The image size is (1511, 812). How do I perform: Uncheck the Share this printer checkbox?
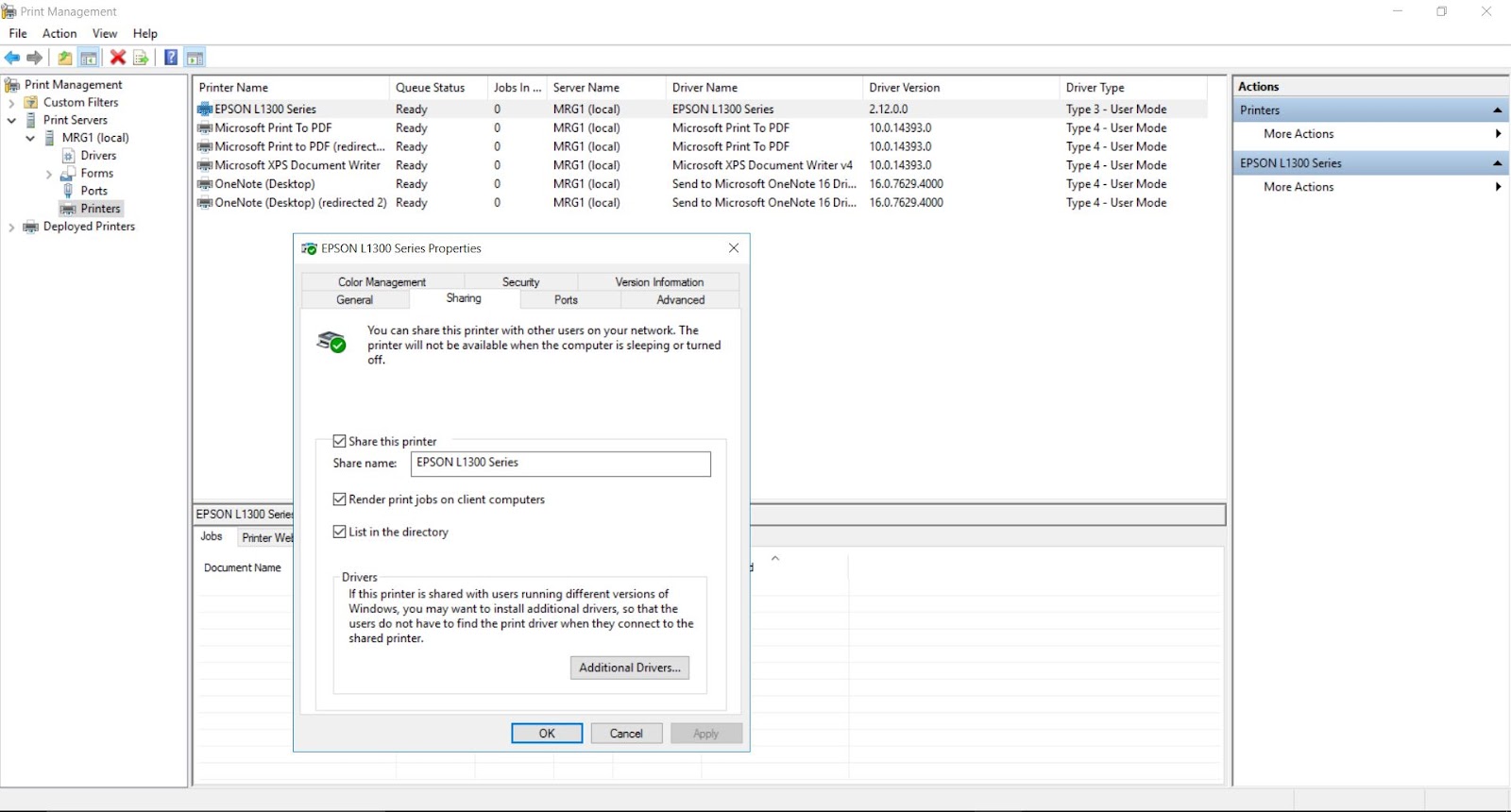339,441
